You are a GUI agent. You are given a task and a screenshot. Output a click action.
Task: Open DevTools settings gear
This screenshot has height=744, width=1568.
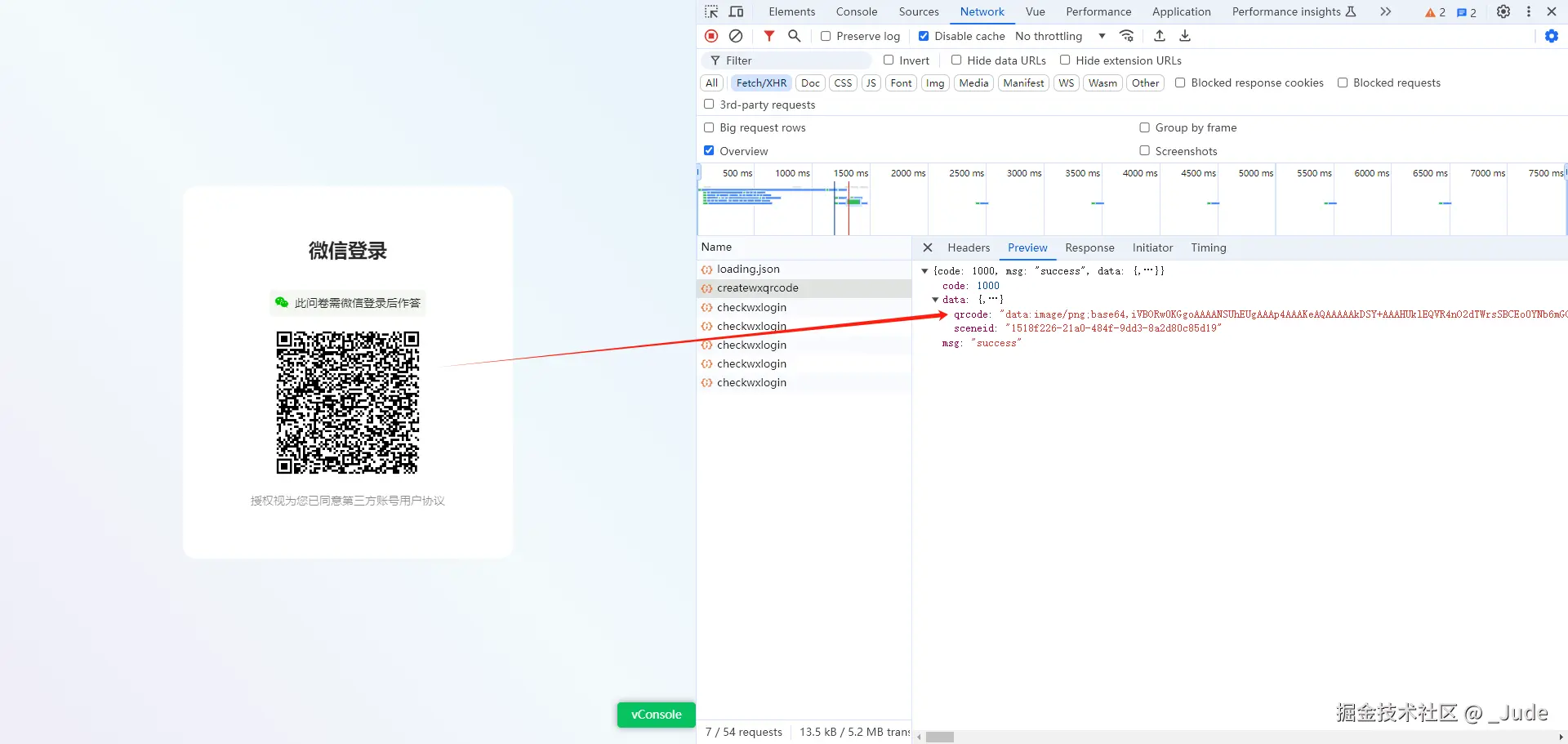coord(1503,11)
